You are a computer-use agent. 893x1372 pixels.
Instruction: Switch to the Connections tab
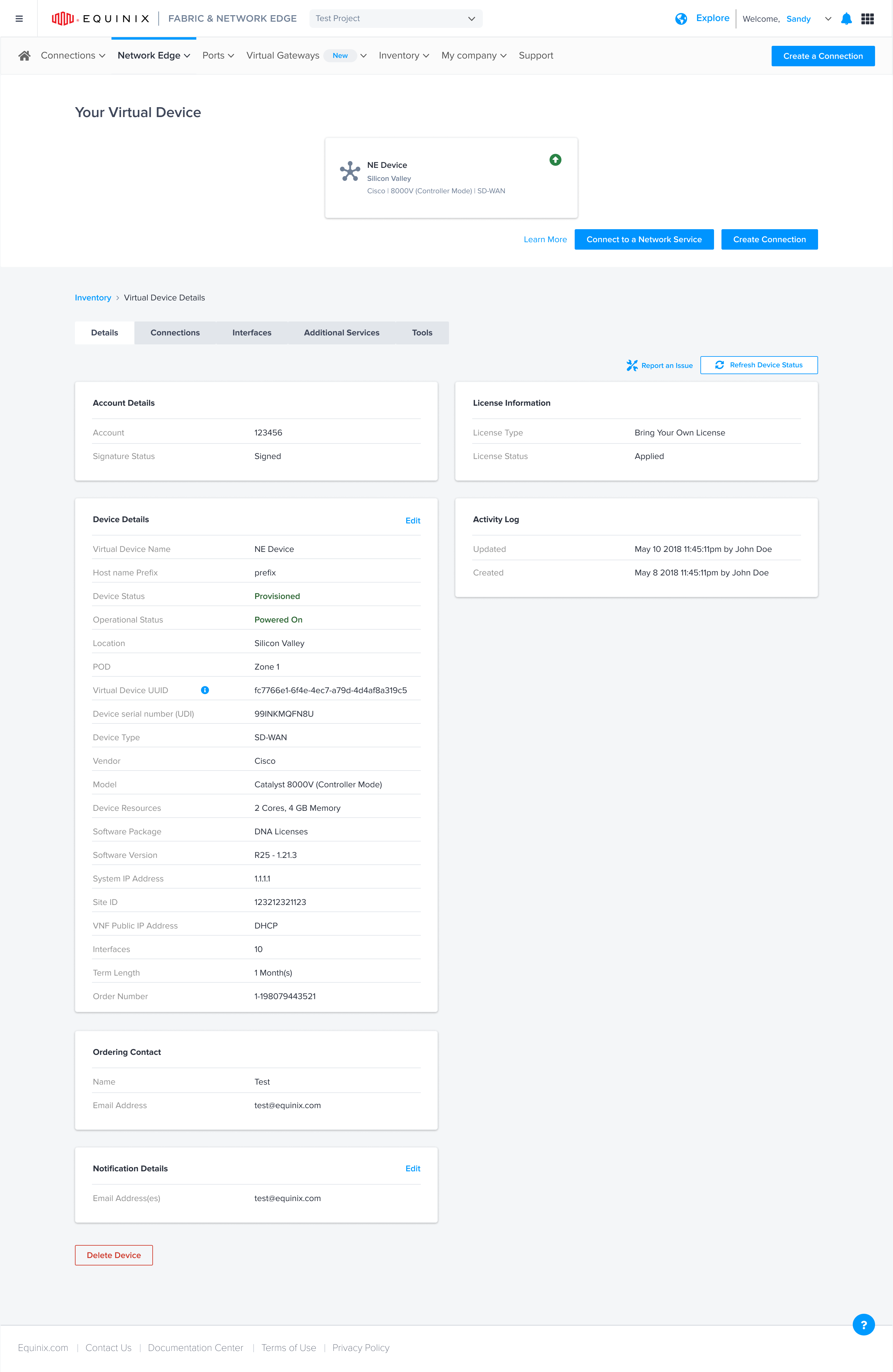(x=175, y=333)
